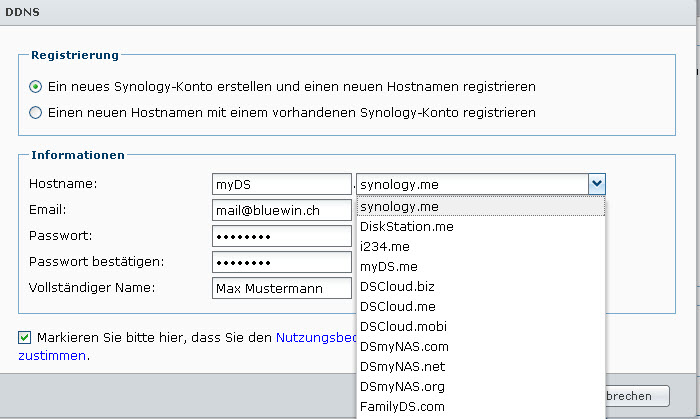Select the existing Synology account registration option
Image resolution: width=700 pixels, height=419 pixels.
point(35,112)
